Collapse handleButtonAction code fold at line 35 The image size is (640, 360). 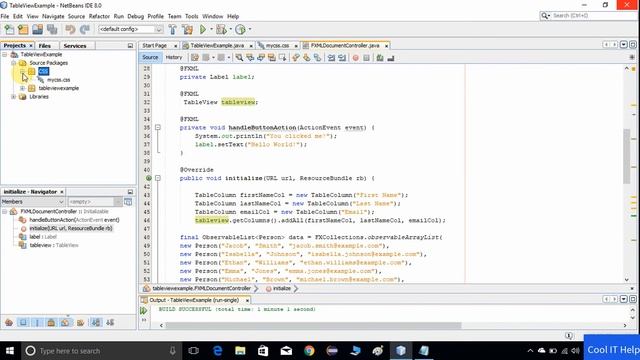click(x=158, y=127)
